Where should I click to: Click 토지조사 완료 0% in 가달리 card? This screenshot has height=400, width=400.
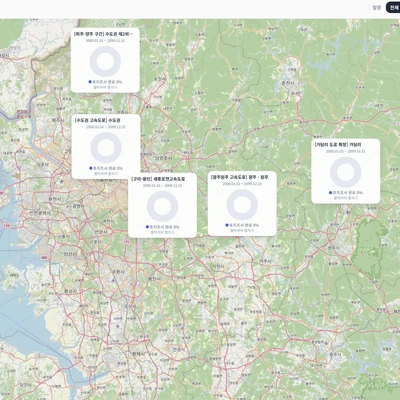click(348, 193)
